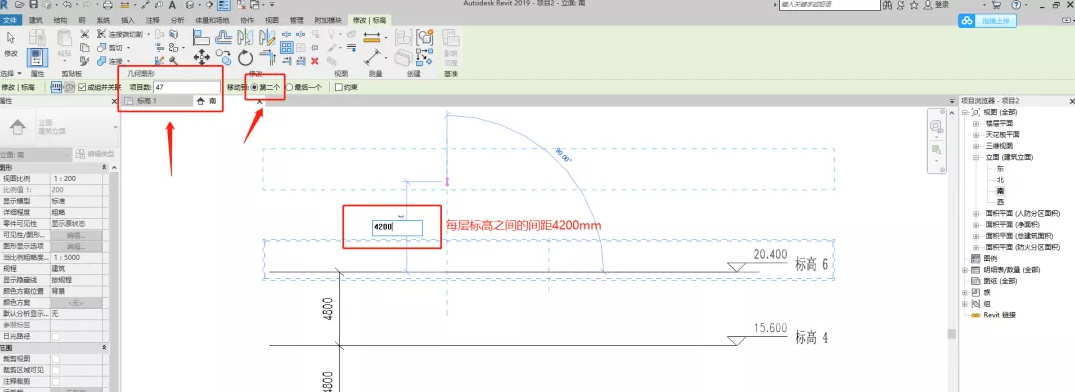
Task: Click the Edit Type button in properties
Action: [x=95, y=155]
